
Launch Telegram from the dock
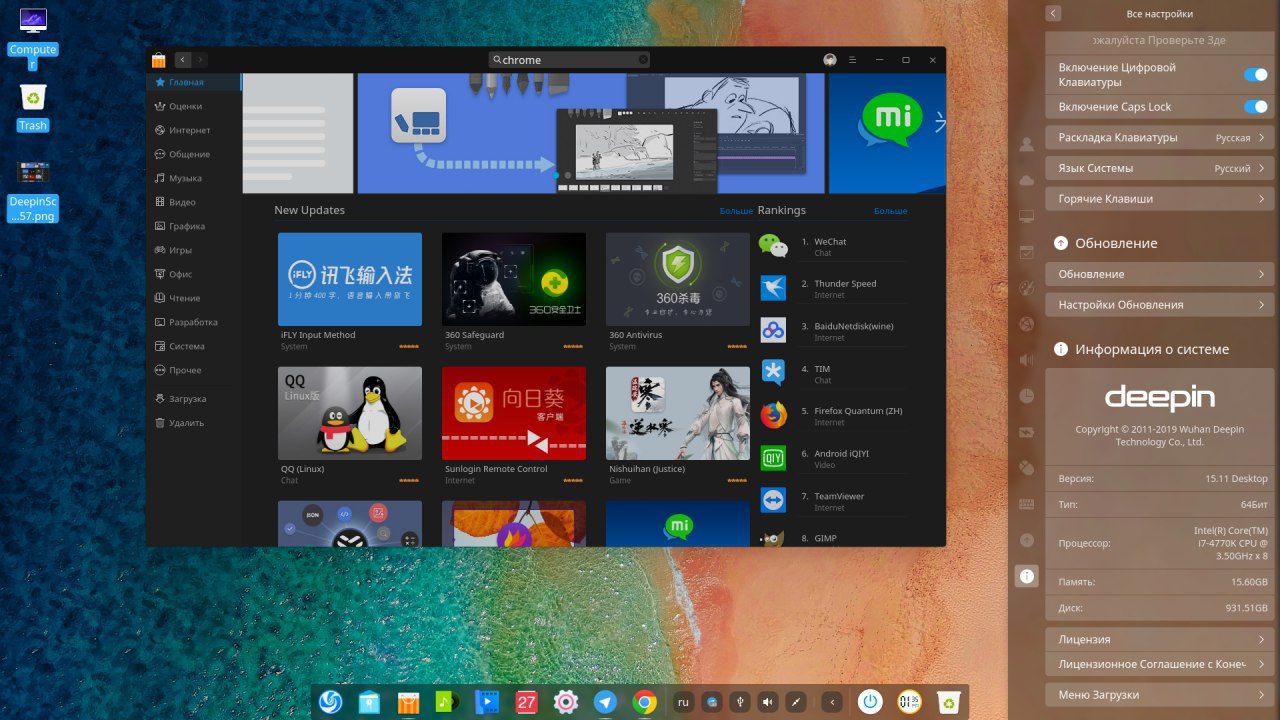coord(605,702)
